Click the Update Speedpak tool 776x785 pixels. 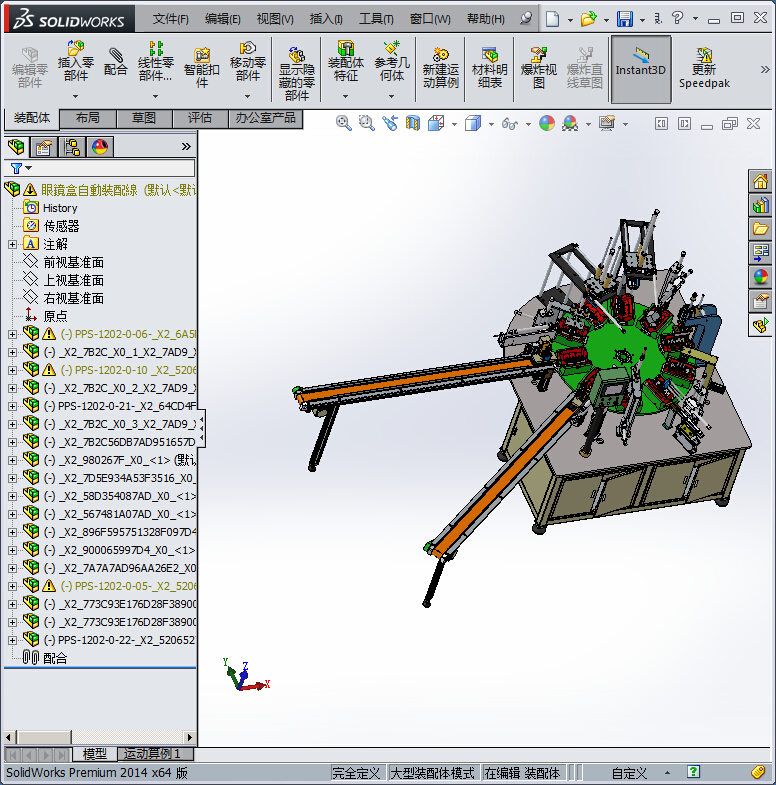[704, 68]
